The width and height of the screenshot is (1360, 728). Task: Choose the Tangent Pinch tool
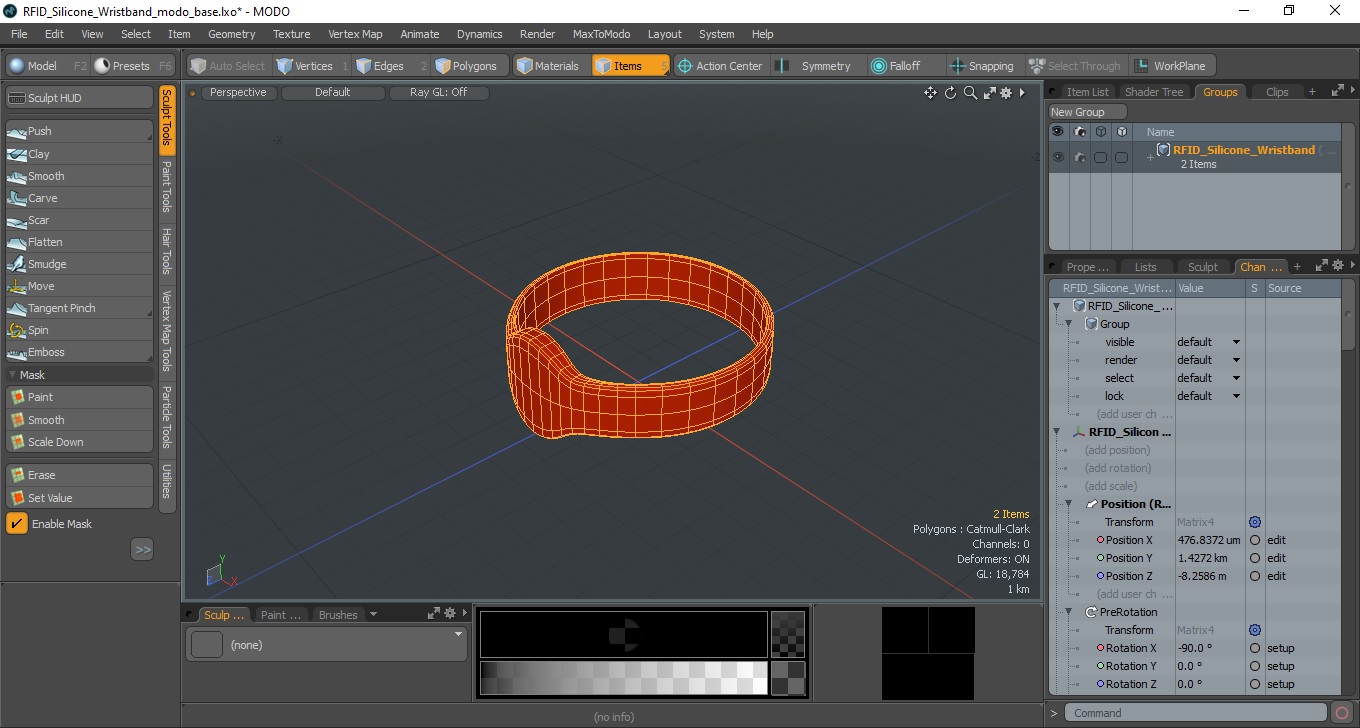(x=79, y=308)
